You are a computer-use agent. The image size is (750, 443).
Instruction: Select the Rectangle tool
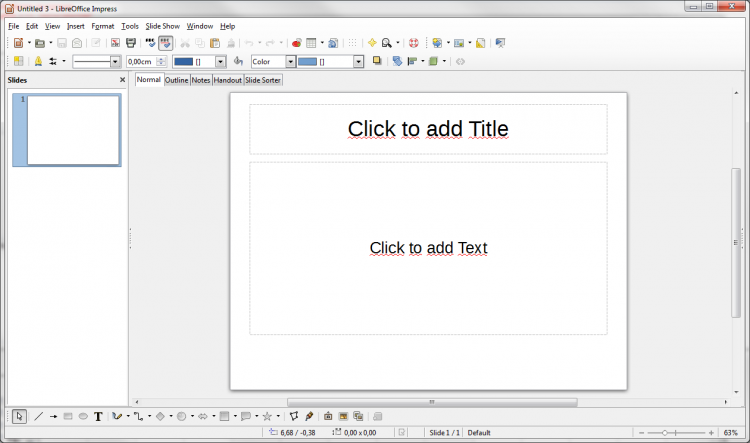tap(68, 417)
